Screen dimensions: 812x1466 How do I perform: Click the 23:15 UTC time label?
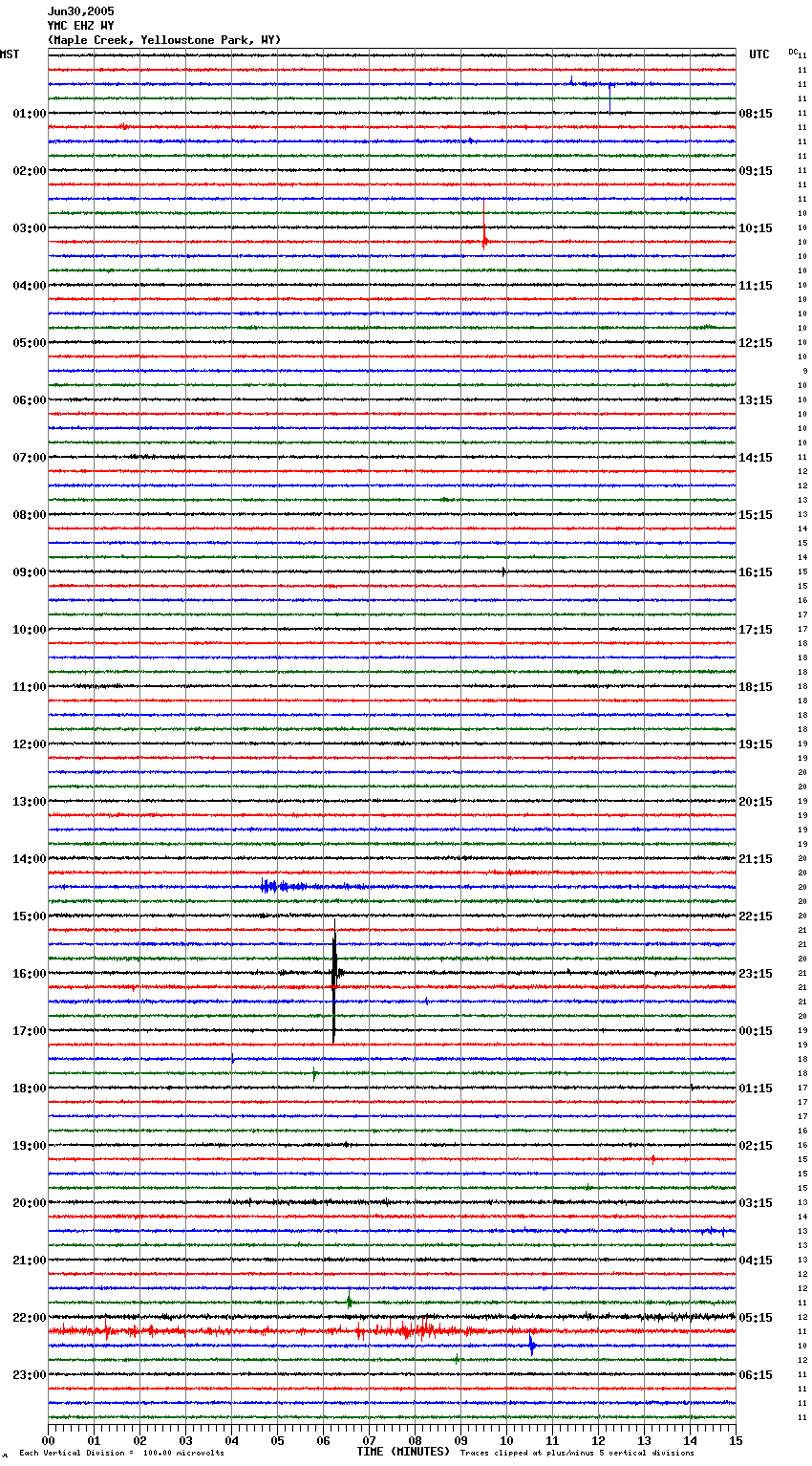tap(756, 974)
